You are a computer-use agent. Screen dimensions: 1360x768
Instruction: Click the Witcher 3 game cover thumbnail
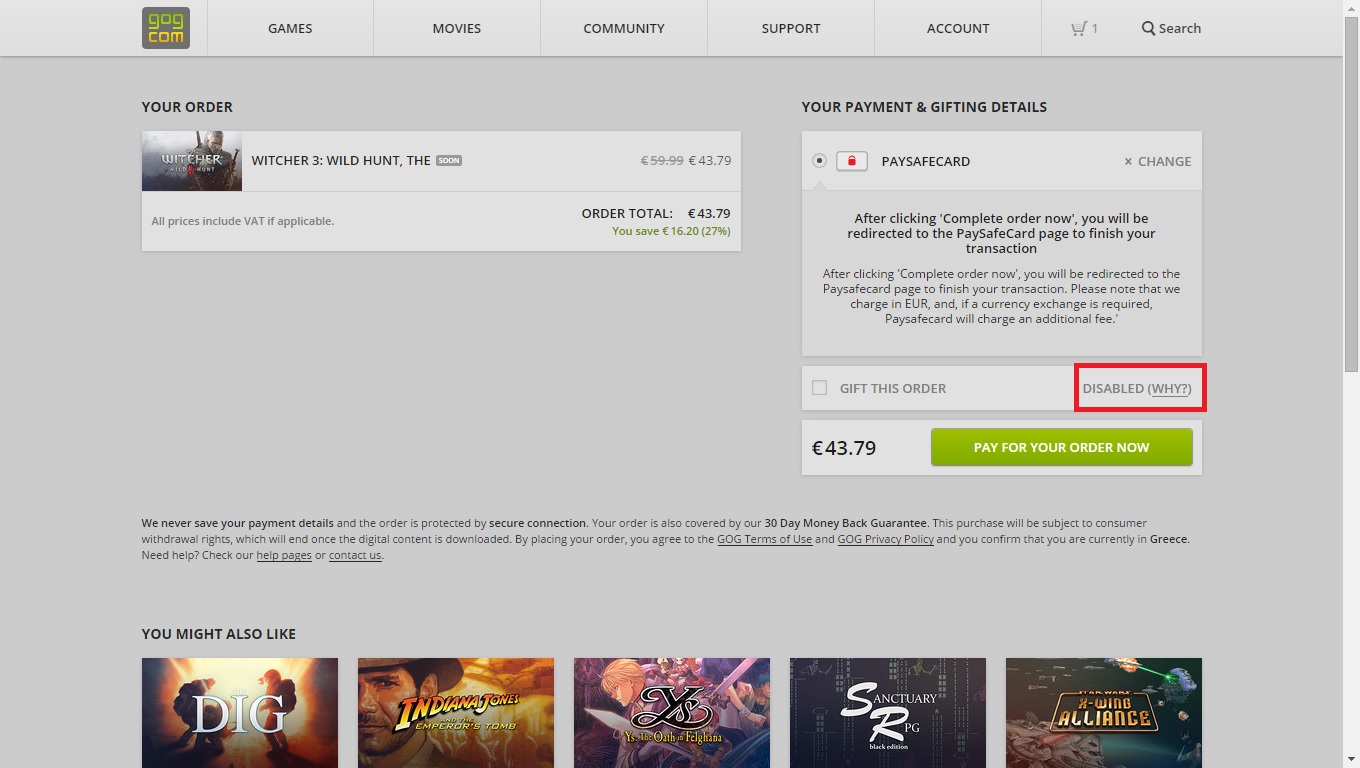point(192,161)
